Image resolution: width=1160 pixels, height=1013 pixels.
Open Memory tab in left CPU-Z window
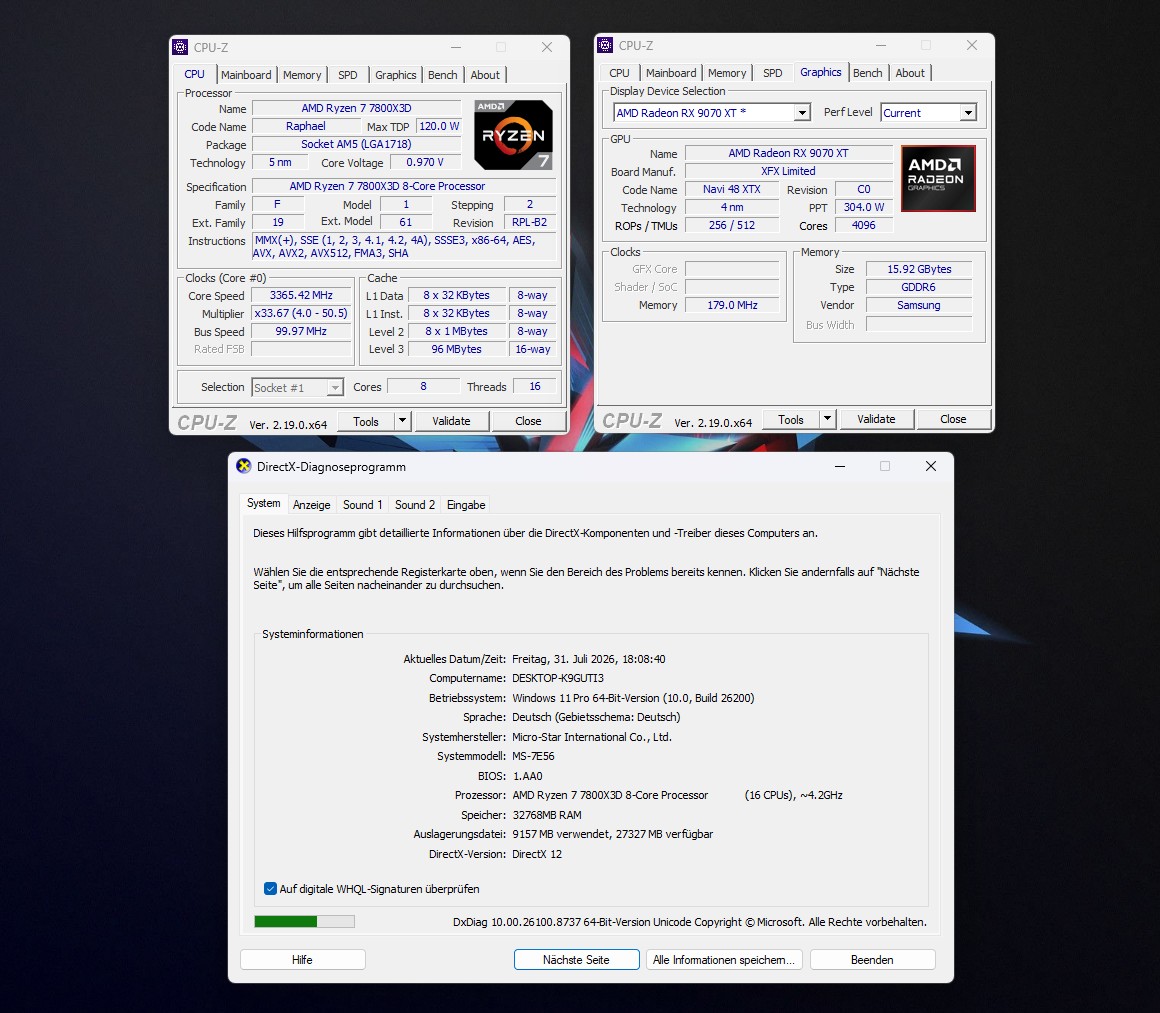pos(302,75)
